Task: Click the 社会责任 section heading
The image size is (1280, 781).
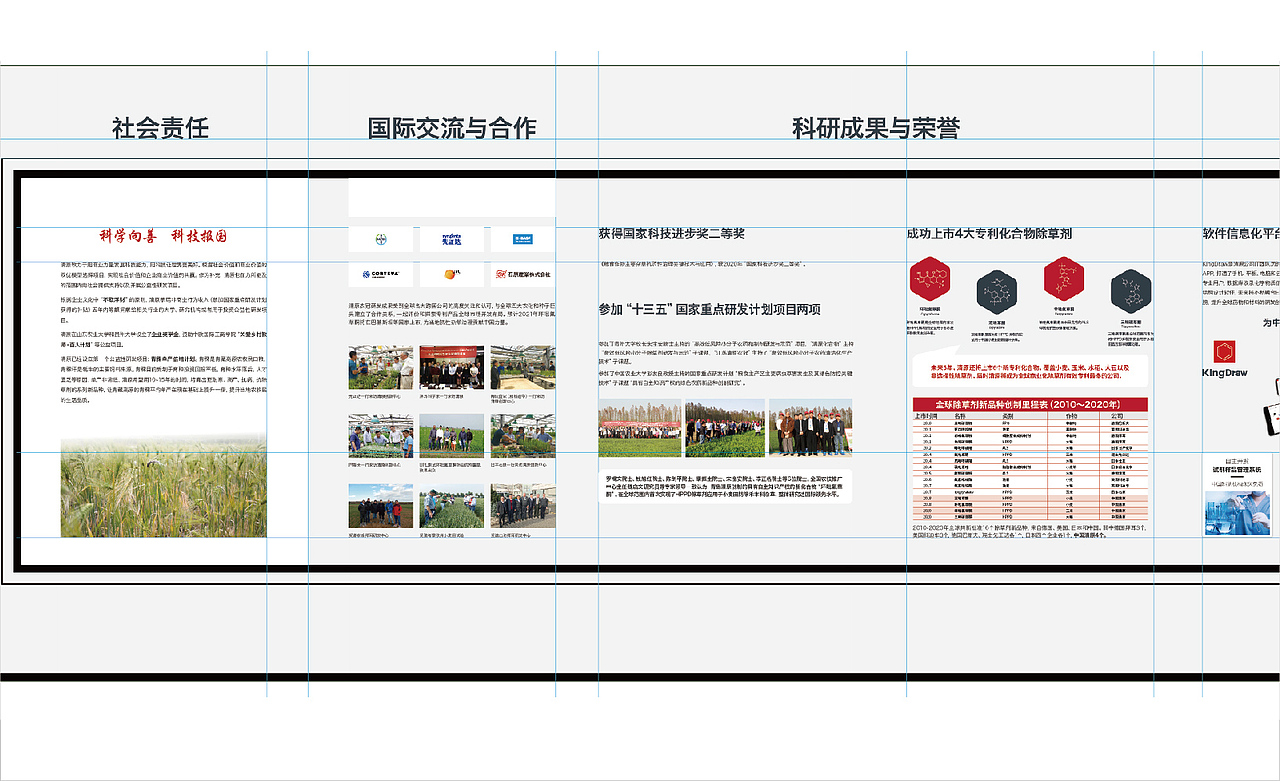Action: (x=160, y=128)
